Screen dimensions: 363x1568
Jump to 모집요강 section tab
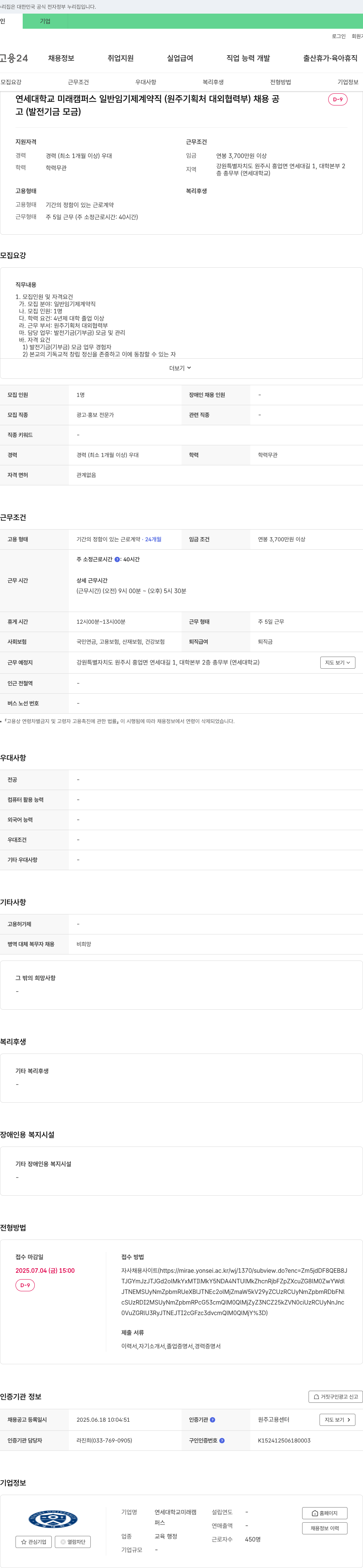(x=11, y=82)
